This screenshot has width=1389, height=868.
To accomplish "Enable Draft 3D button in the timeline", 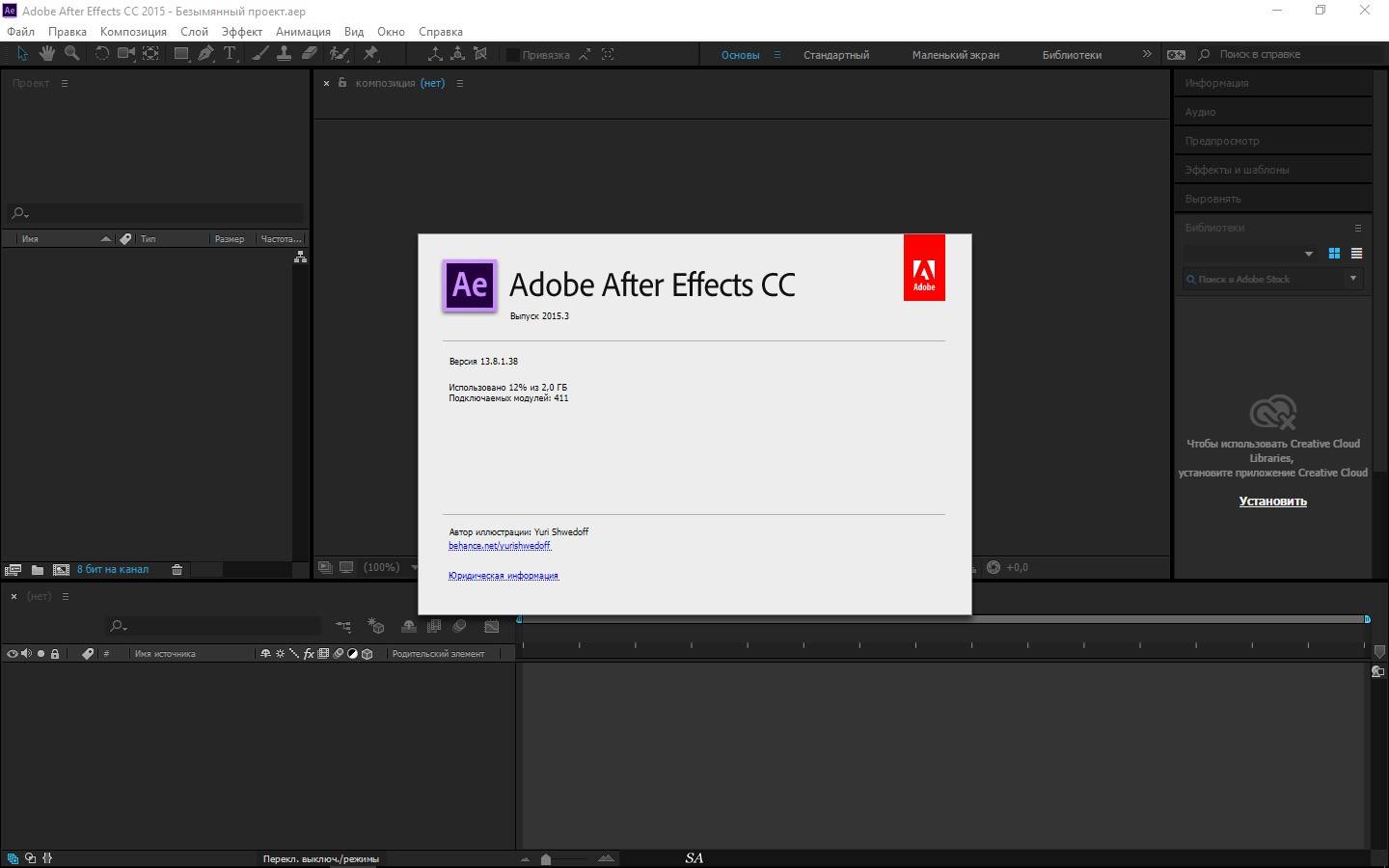I will coord(376,627).
